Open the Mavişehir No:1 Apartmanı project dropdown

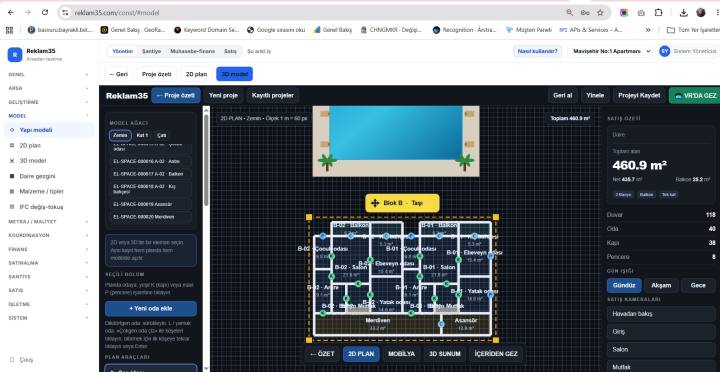point(611,51)
